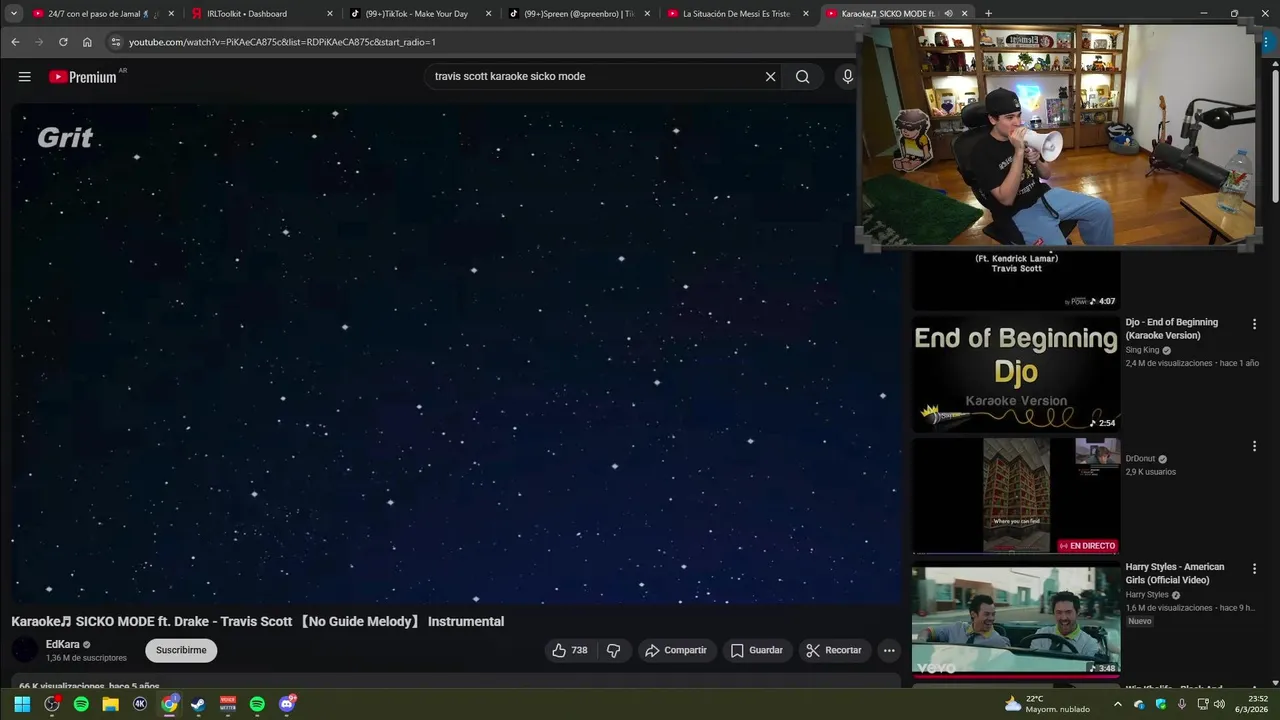1280x720 pixels.
Task: Open options menu for DrDonut stream
Action: click(x=1254, y=446)
